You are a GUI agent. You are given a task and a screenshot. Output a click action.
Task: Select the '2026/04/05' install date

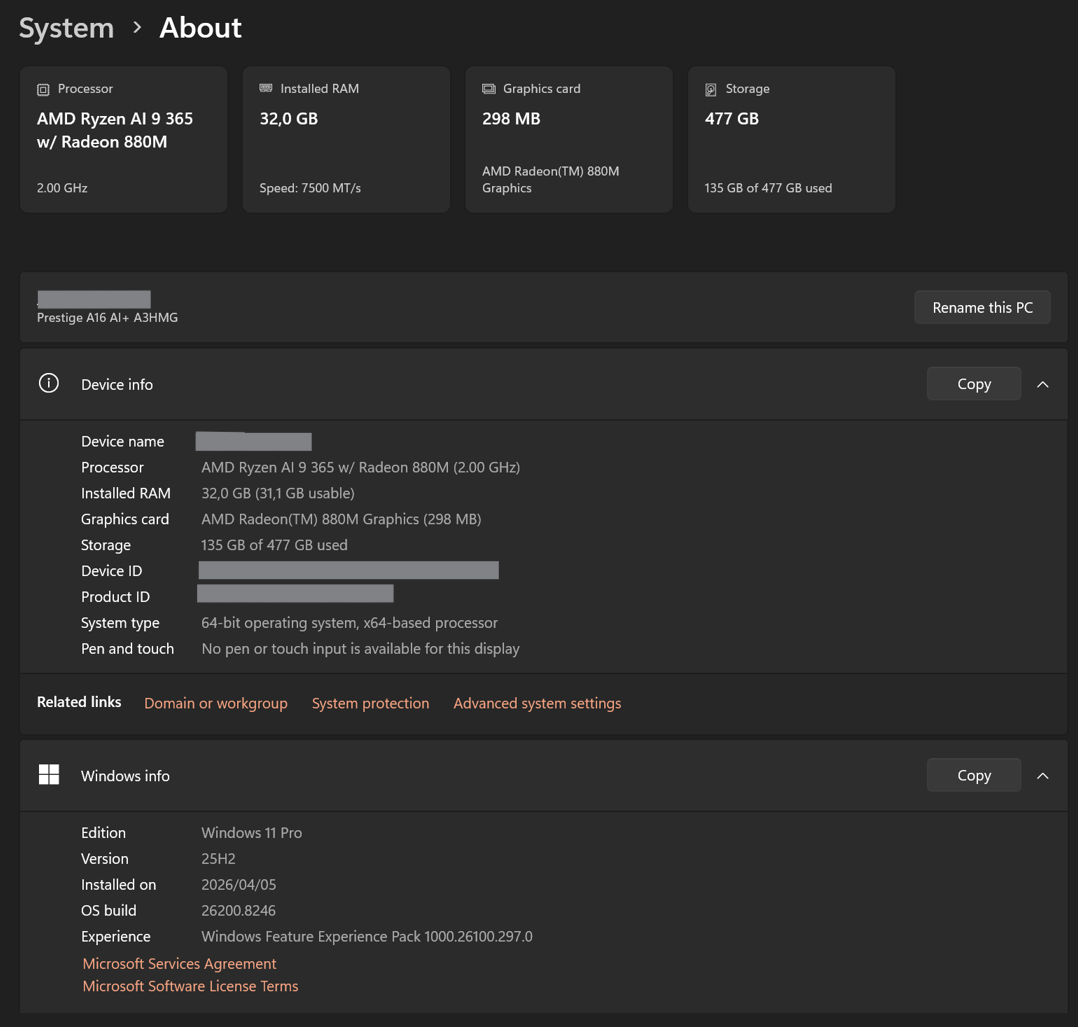[239, 885]
